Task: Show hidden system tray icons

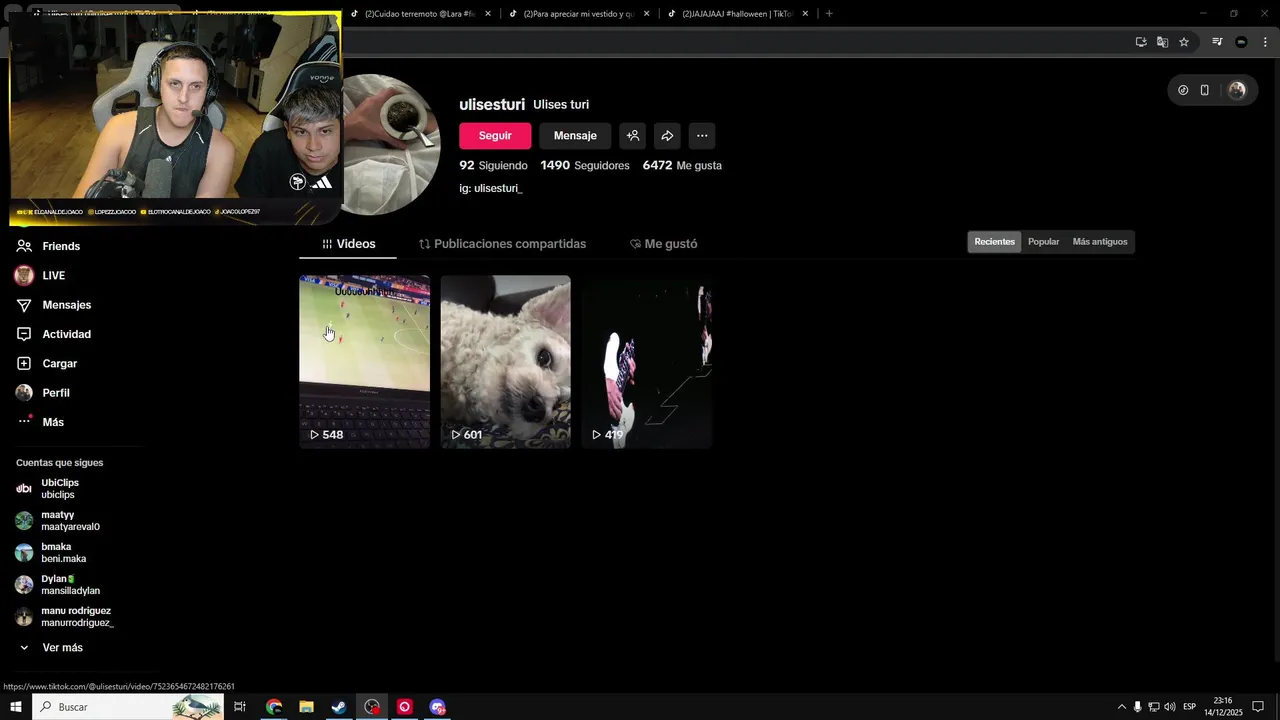Action: tap(1121, 707)
